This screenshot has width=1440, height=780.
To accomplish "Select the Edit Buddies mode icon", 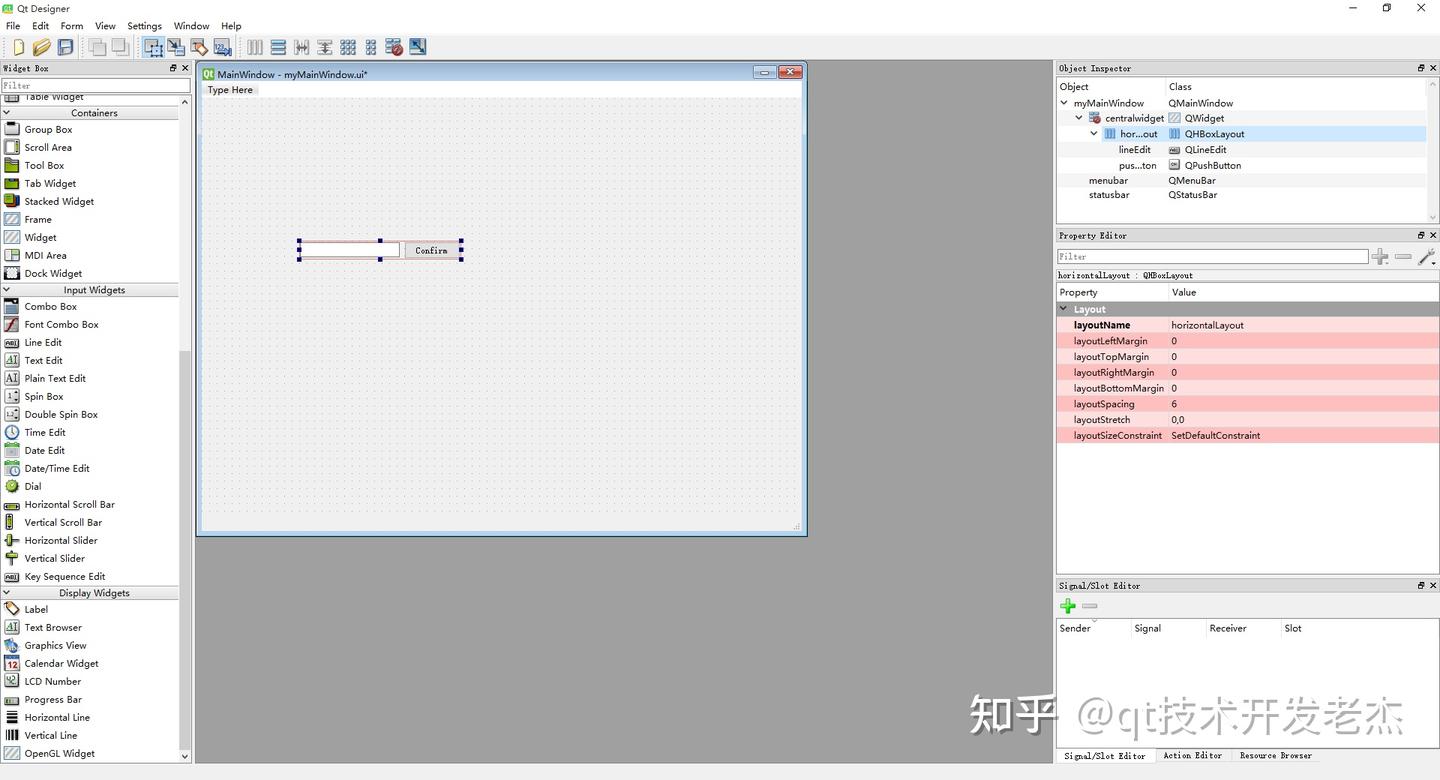I will click(x=199, y=46).
